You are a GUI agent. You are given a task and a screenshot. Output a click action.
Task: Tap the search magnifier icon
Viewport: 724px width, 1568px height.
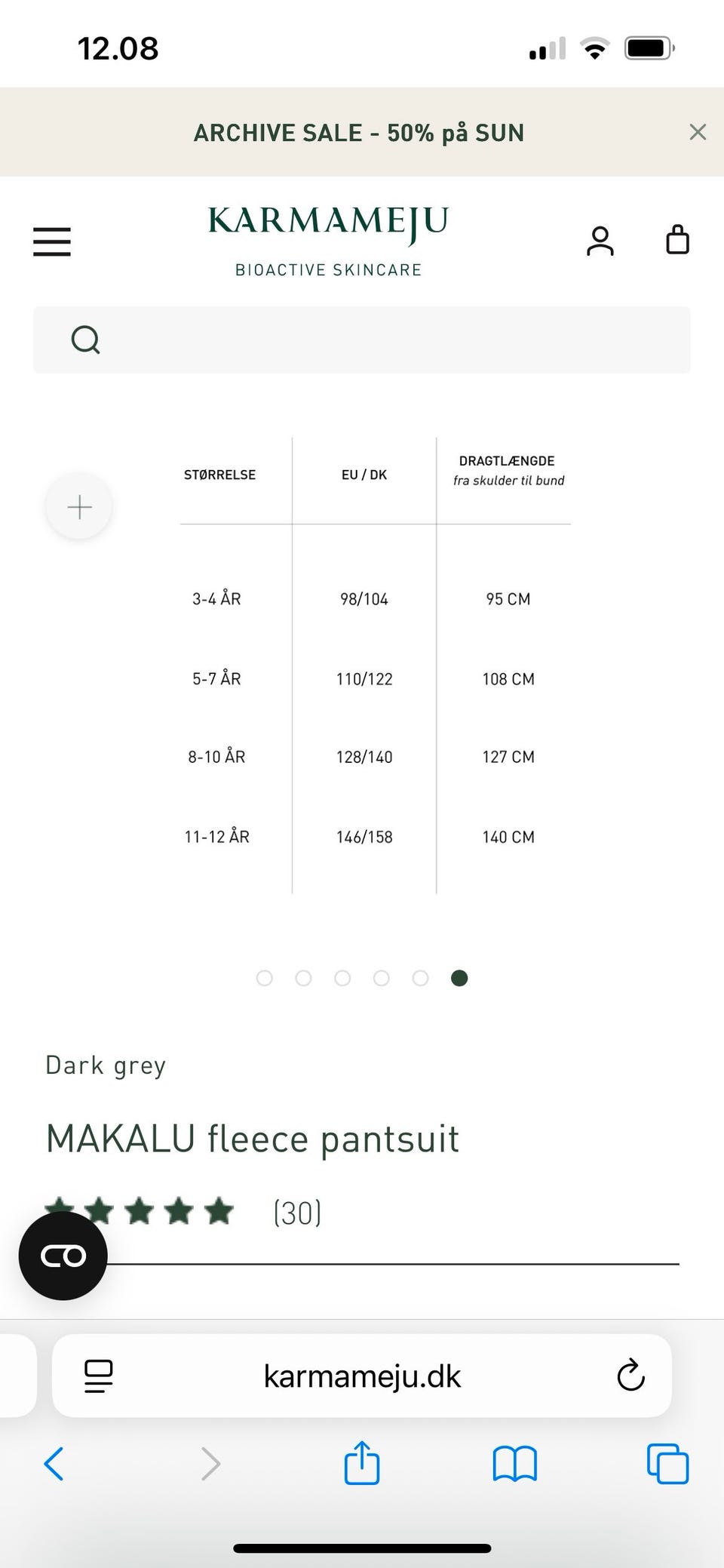coord(86,340)
